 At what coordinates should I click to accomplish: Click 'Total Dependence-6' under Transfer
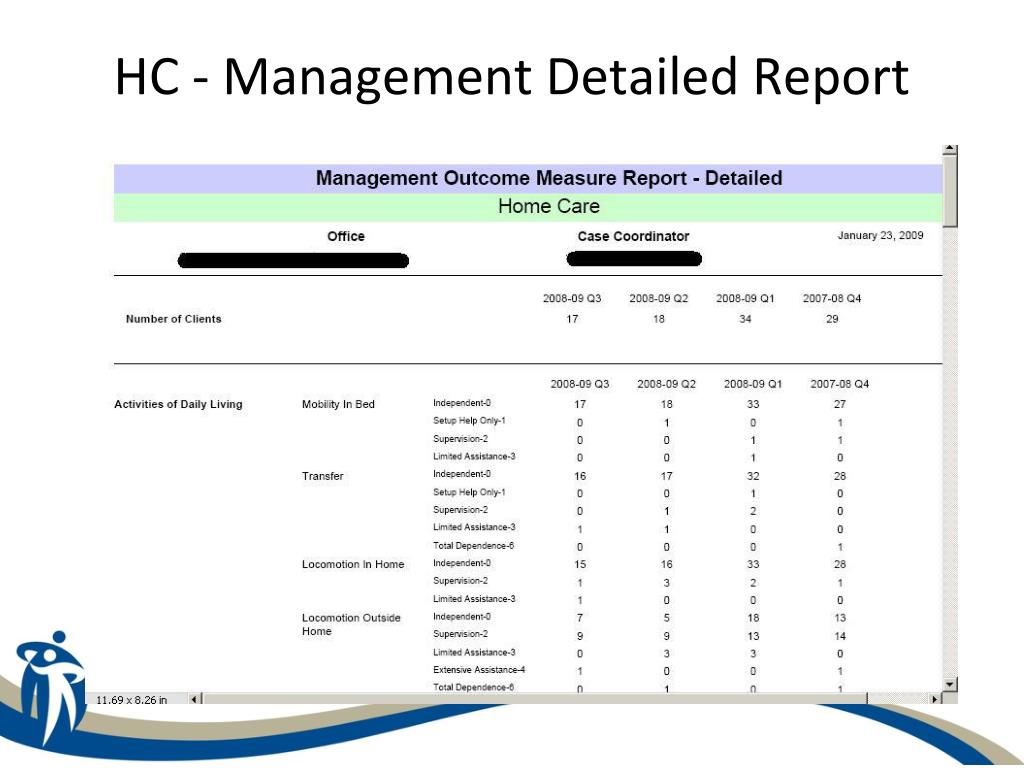(473, 546)
